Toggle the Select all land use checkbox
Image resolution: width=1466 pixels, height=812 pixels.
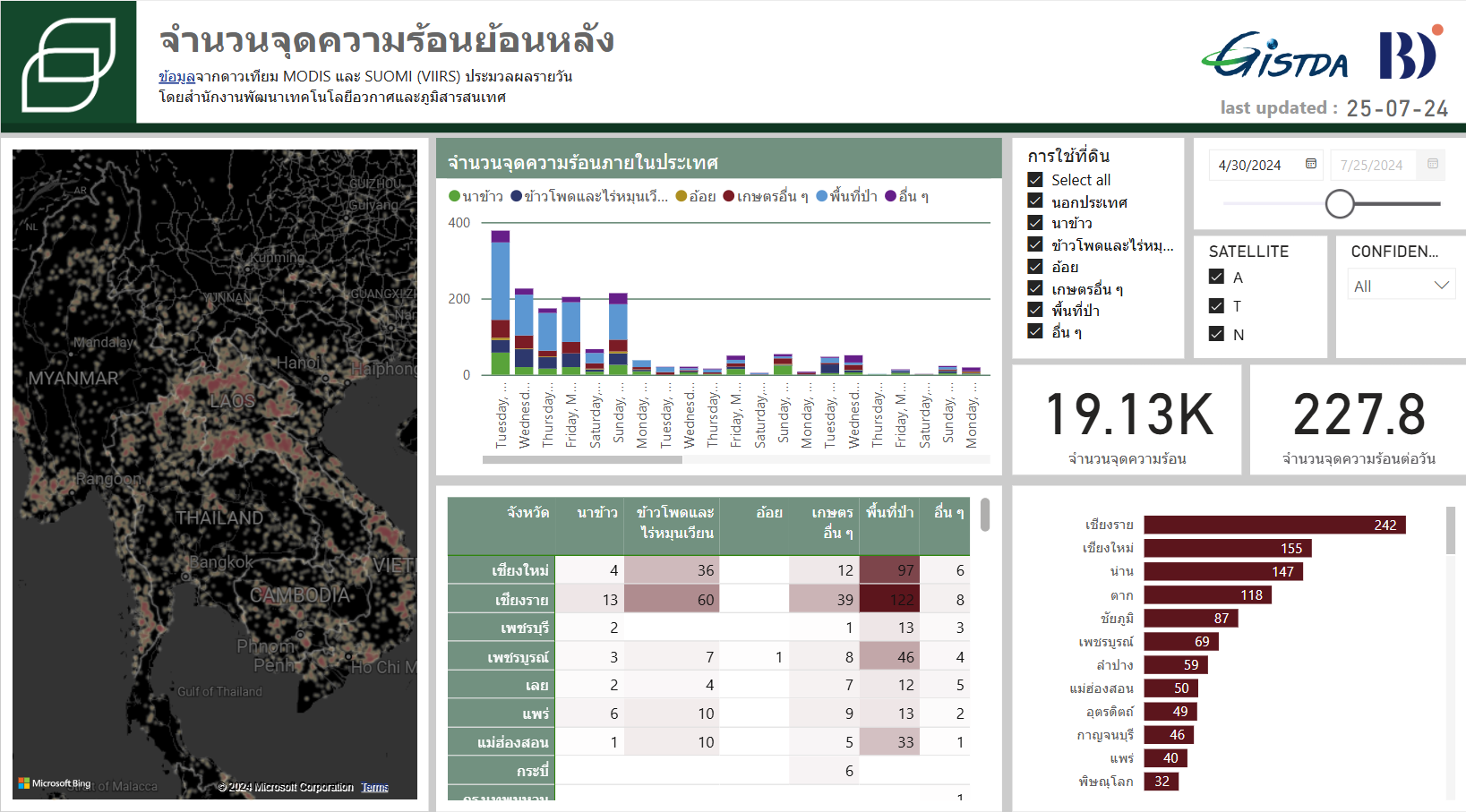[x=1035, y=180]
